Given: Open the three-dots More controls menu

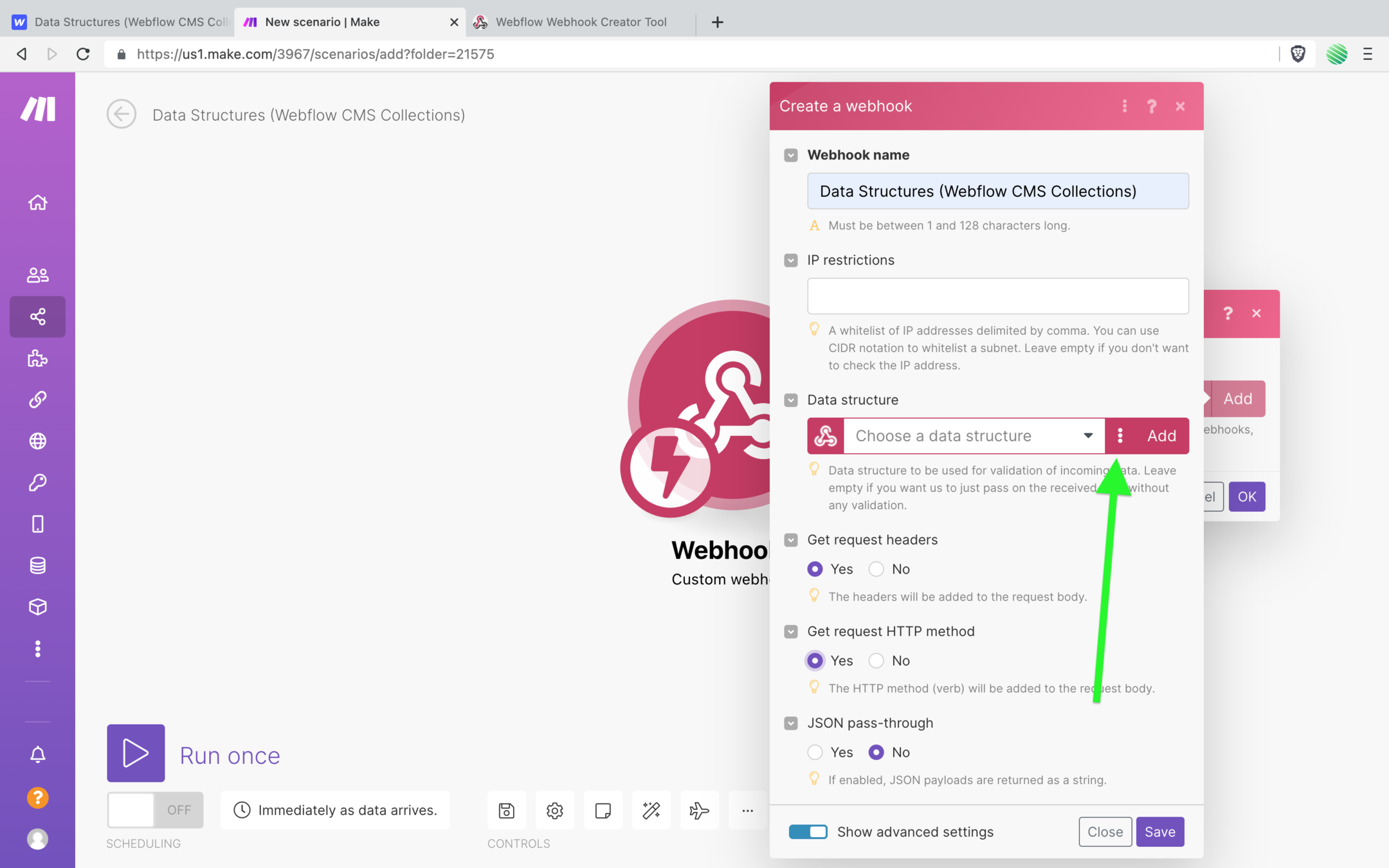Looking at the screenshot, I should (x=747, y=811).
